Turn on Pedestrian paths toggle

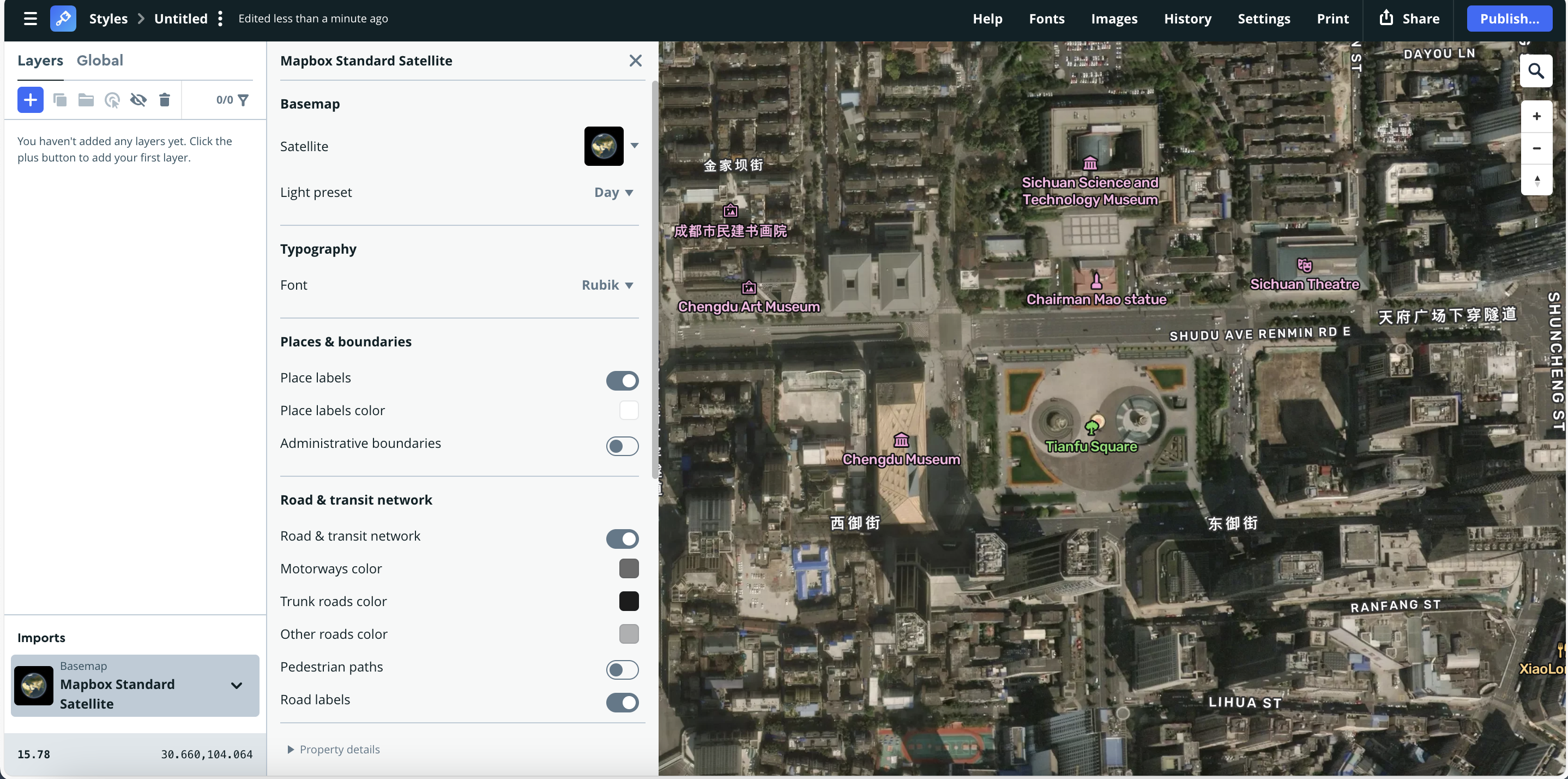pyautogui.click(x=622, y=669)
